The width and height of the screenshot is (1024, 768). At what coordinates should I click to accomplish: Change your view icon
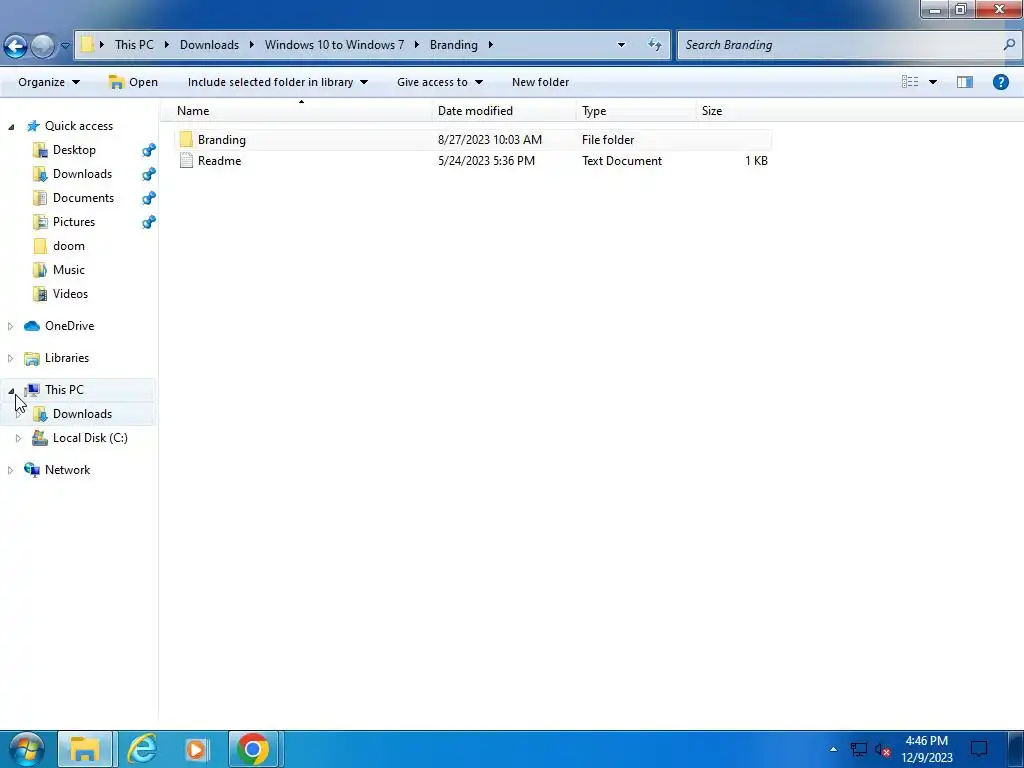click(x=910, y=82)
